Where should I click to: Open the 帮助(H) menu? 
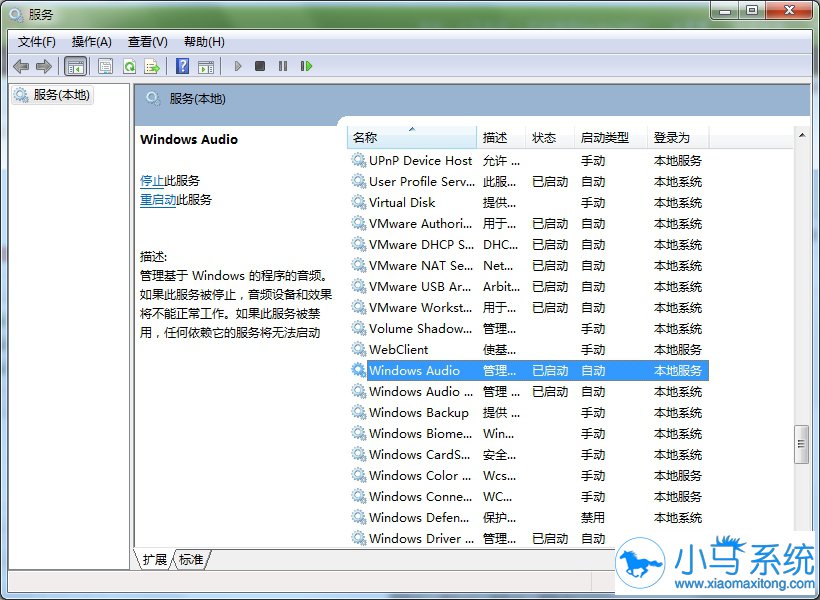204,42
